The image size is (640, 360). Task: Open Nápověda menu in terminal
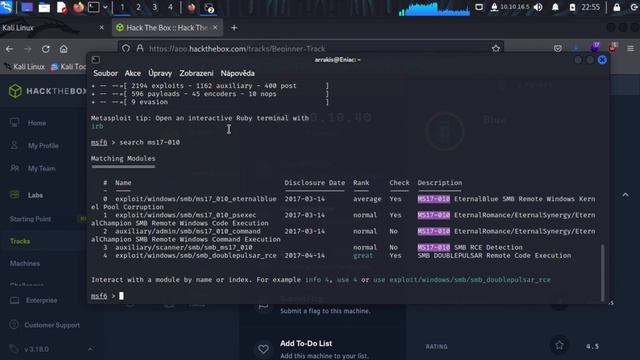click(x=238, y=73)
